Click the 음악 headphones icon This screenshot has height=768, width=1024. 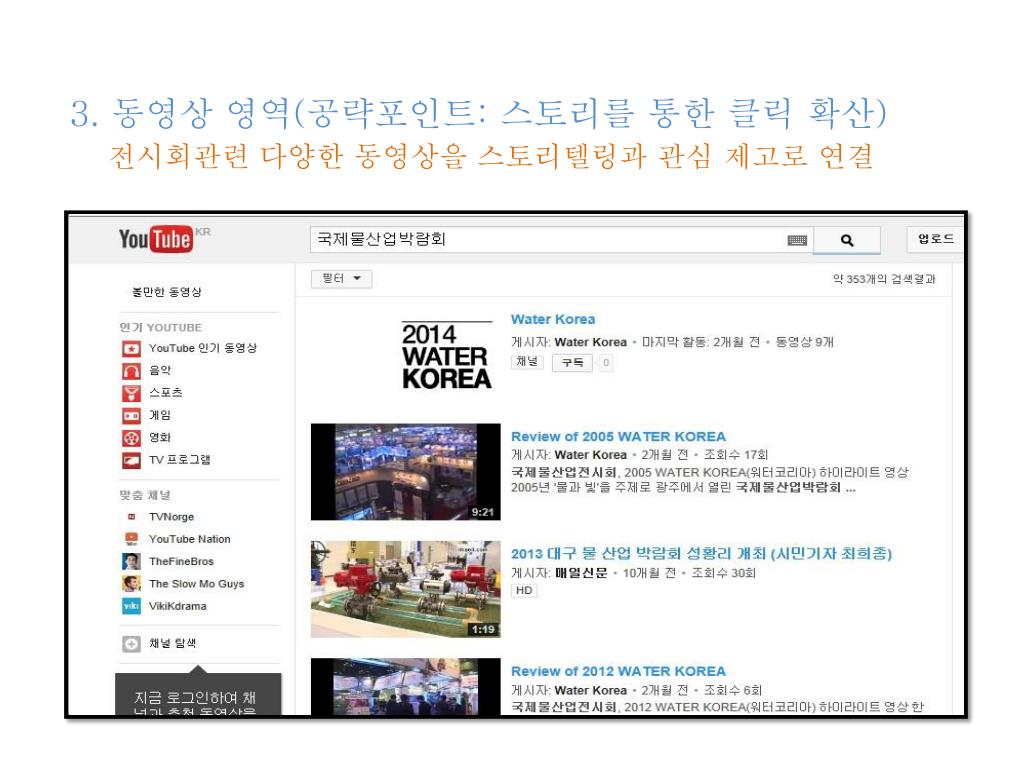pos(131,371)
